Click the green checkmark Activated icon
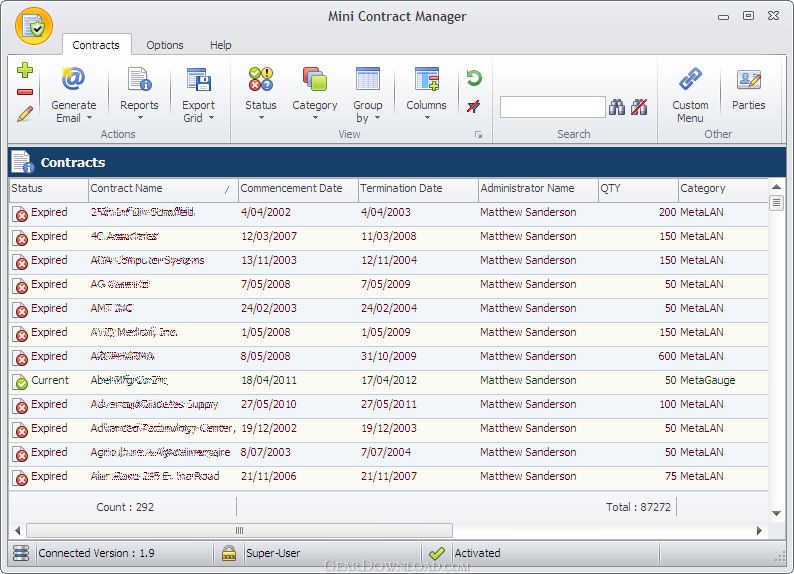The height and width of the screenshot is (574, 794). 436,553
